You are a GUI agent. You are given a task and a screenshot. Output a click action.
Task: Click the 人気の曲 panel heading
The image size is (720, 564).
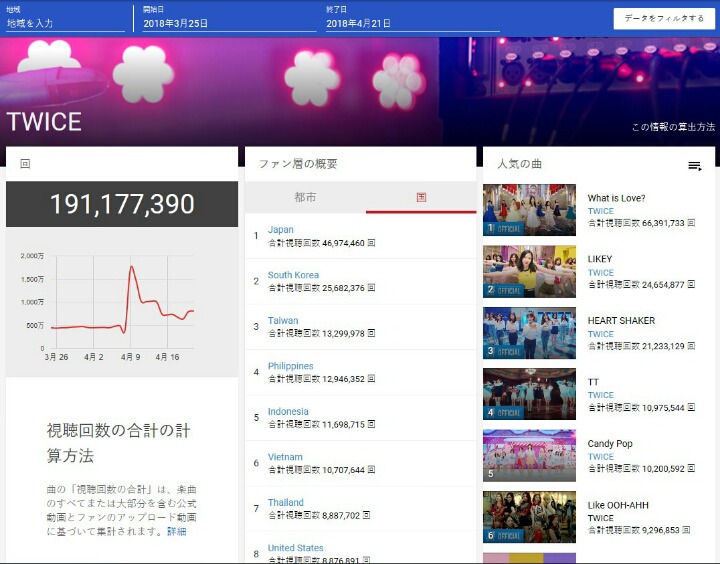[519, 164]
